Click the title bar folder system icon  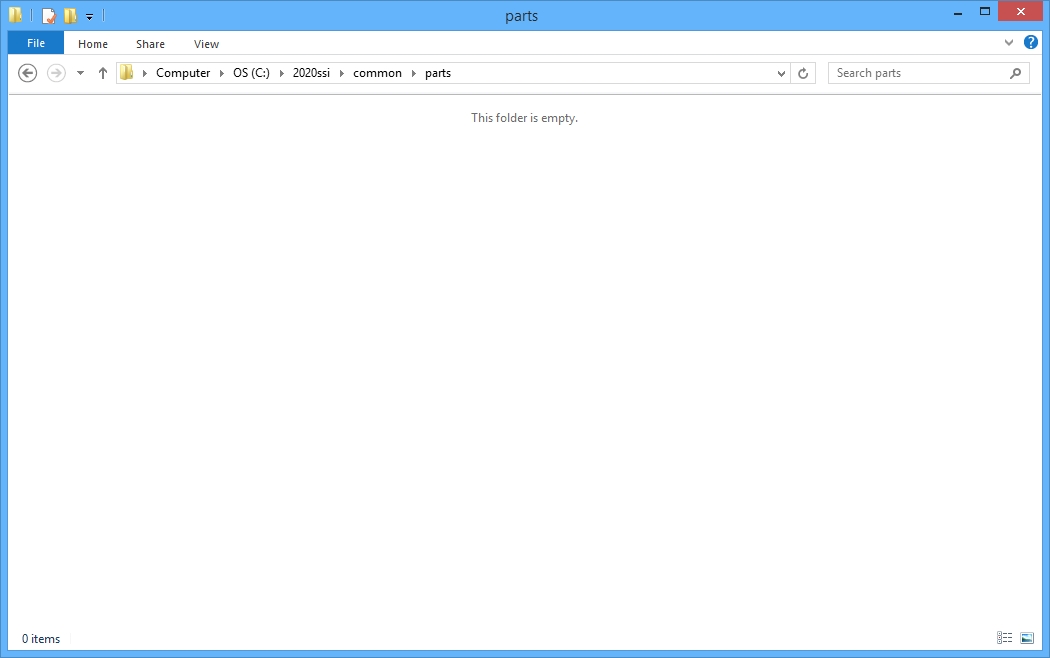(15, 14)
